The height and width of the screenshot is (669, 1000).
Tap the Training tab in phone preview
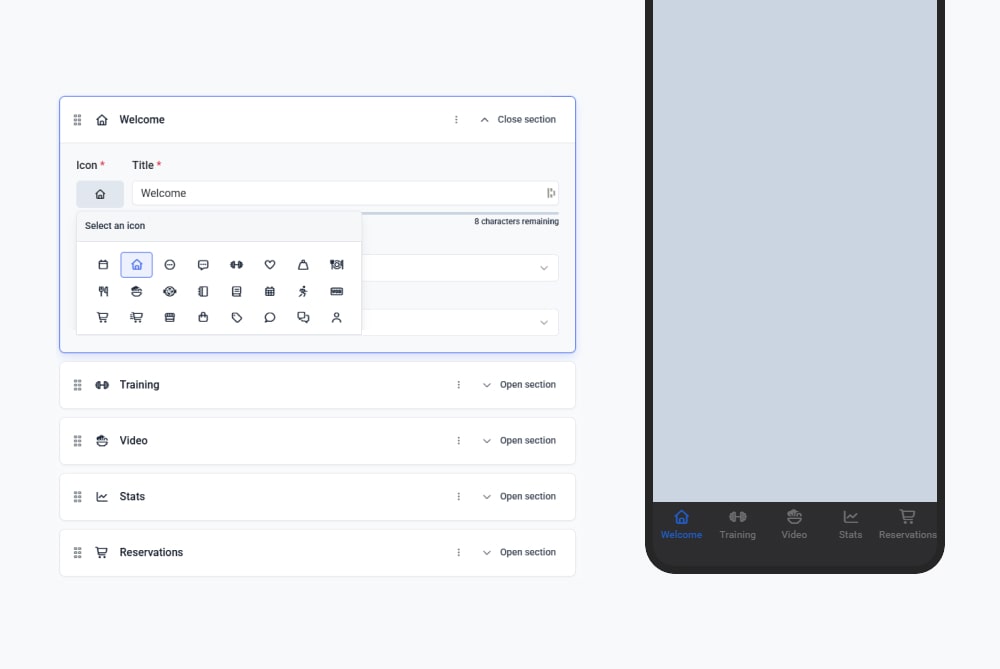coord(738,524)
